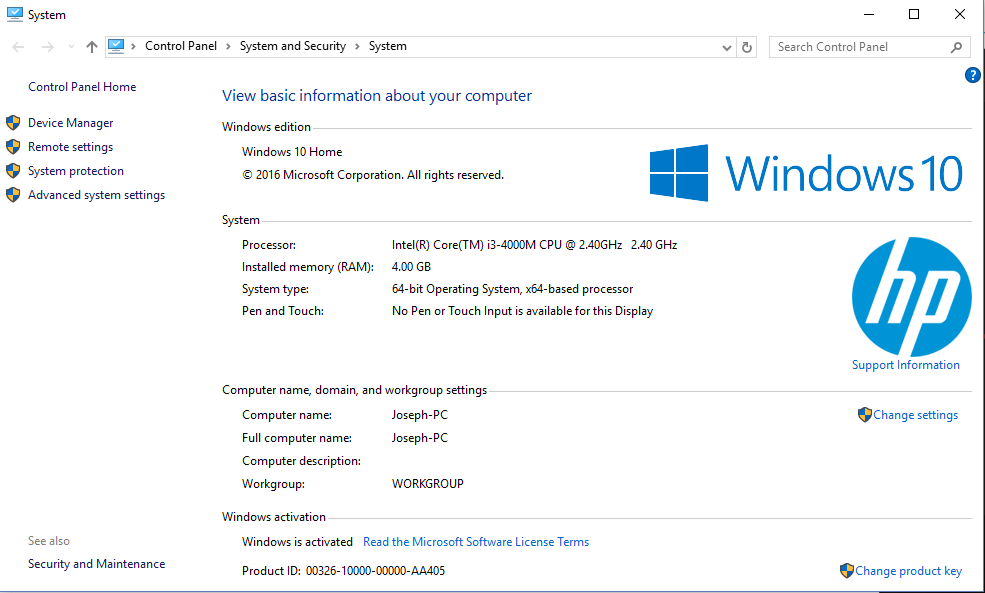Click the computer icon in address bar
Image resolution: width=985 pixels, height=593 pixels.
(117, 46)
